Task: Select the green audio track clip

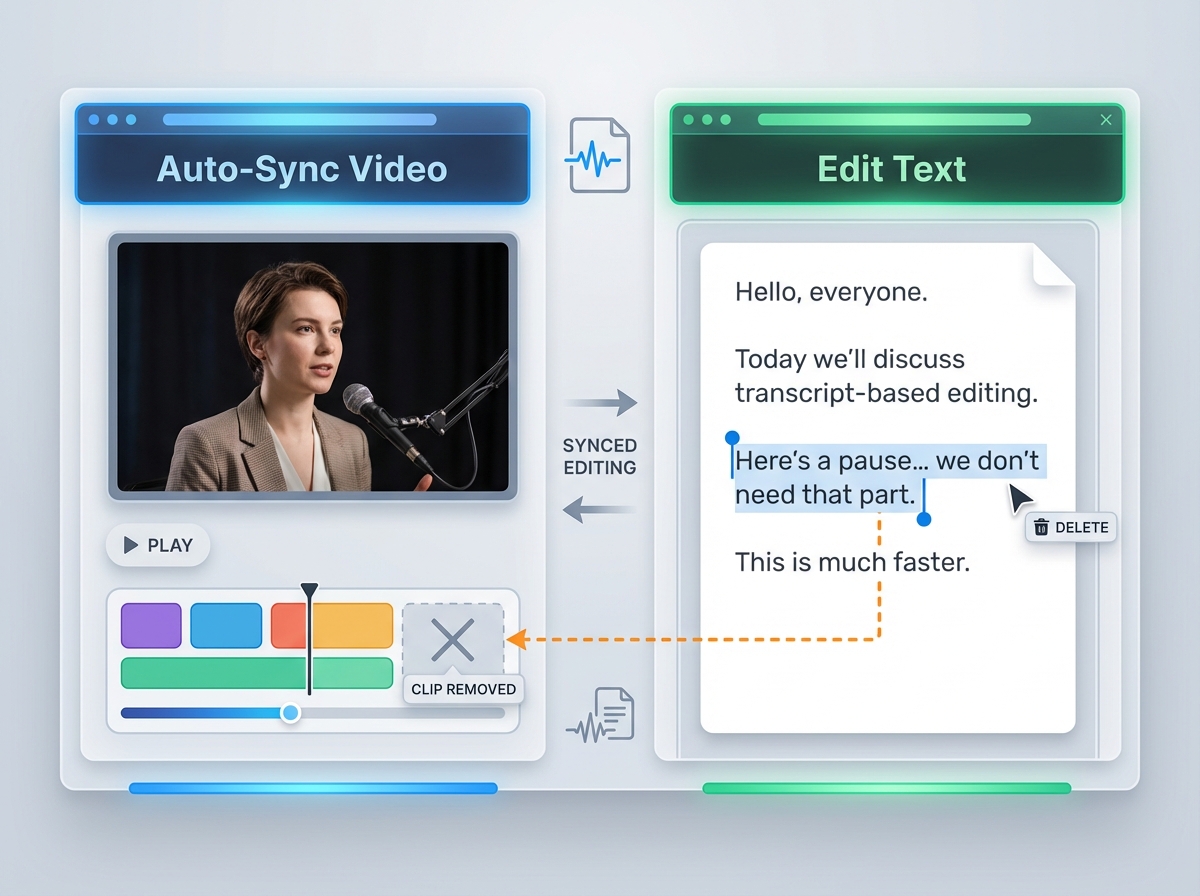Action: click(256, 673)
